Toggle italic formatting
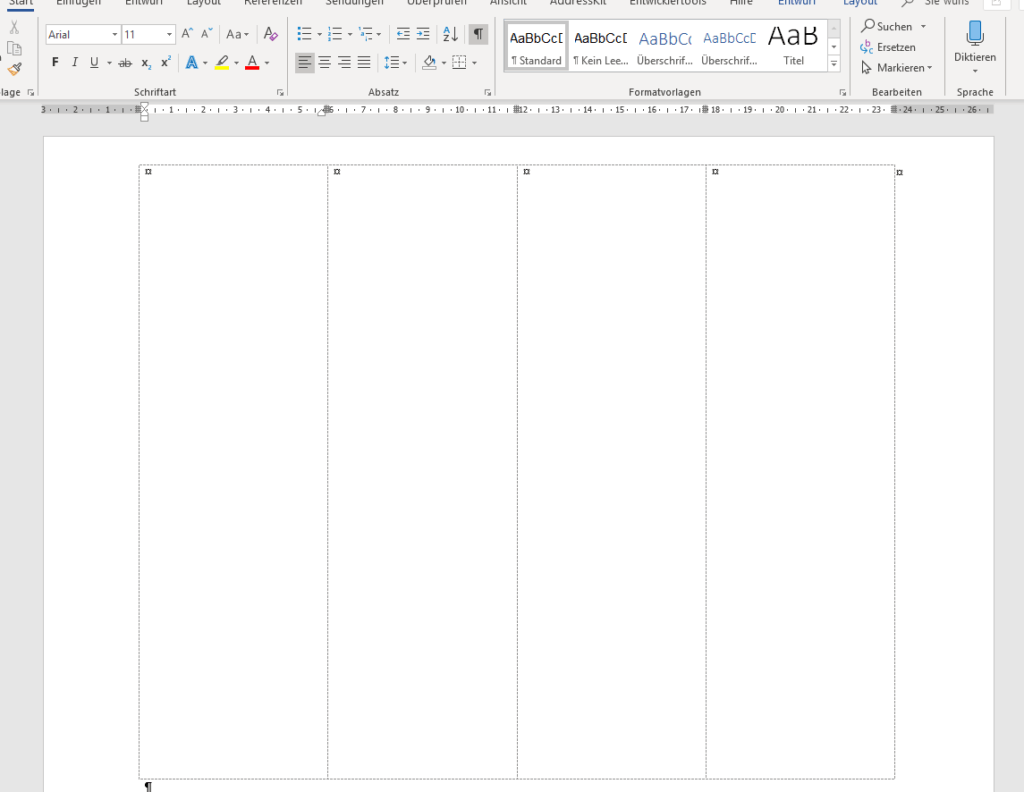Viewport: 1024px width, 792px height. [74, 63]
